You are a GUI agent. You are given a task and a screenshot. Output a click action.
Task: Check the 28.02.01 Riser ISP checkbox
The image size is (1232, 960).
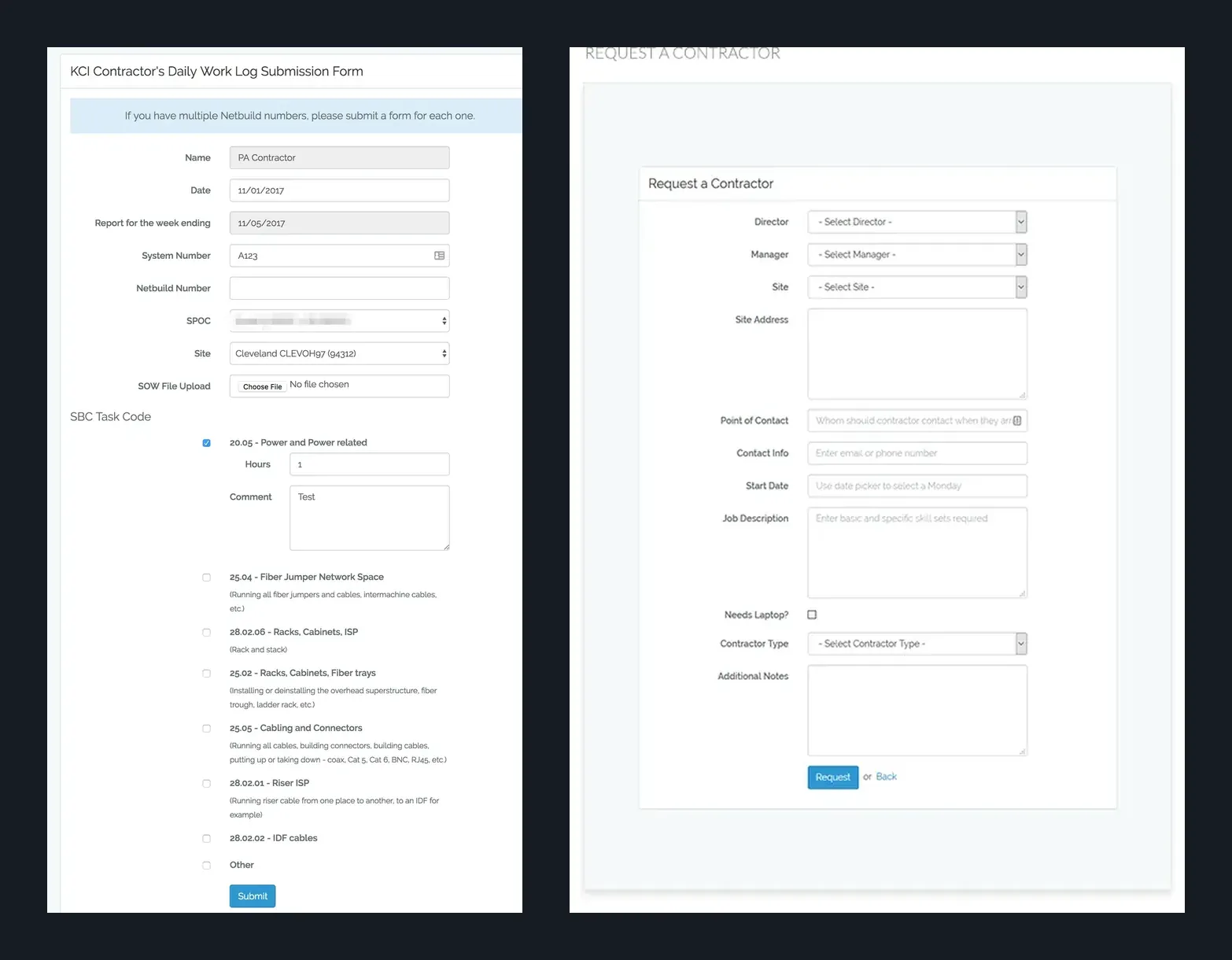coord(207,784)
